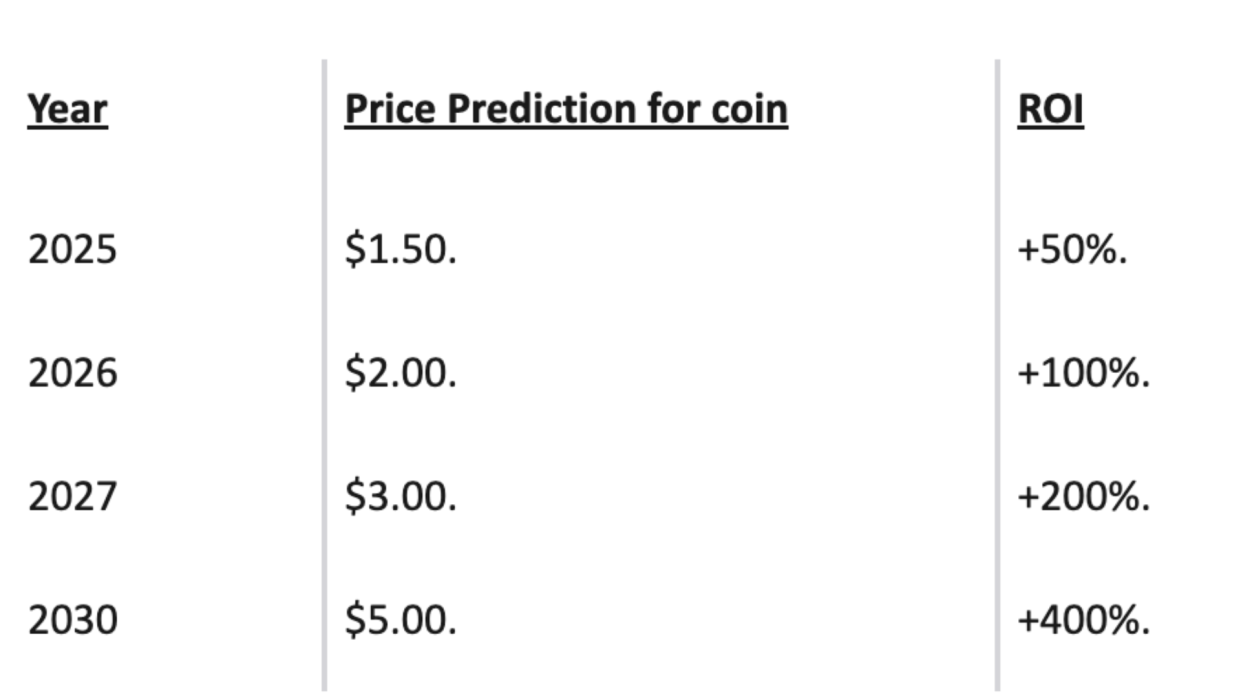Image resolution: width=1240 pixels, height=698 pixels.
Task: Select the 2027 year cell
Action: click(x=72, y=496)
